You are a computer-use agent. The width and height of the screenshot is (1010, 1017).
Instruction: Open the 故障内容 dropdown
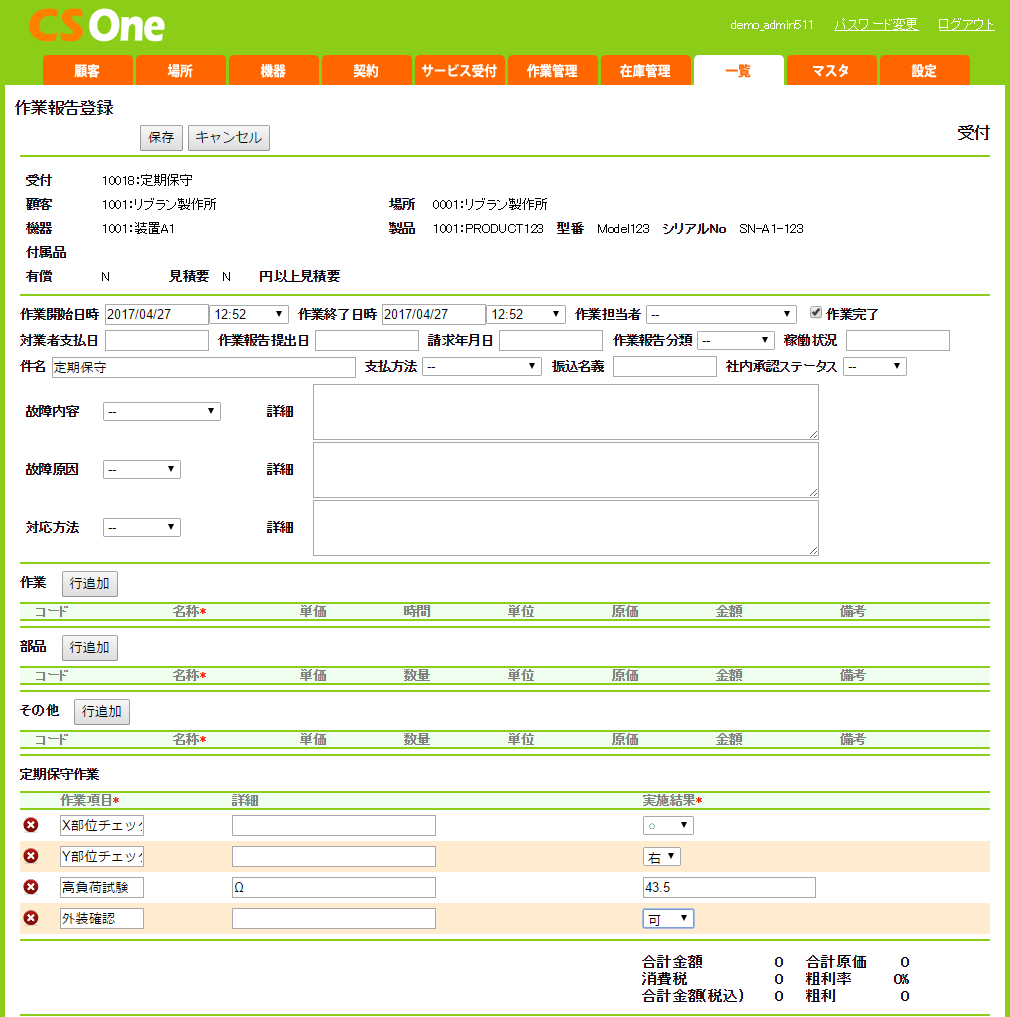point(162,411)
